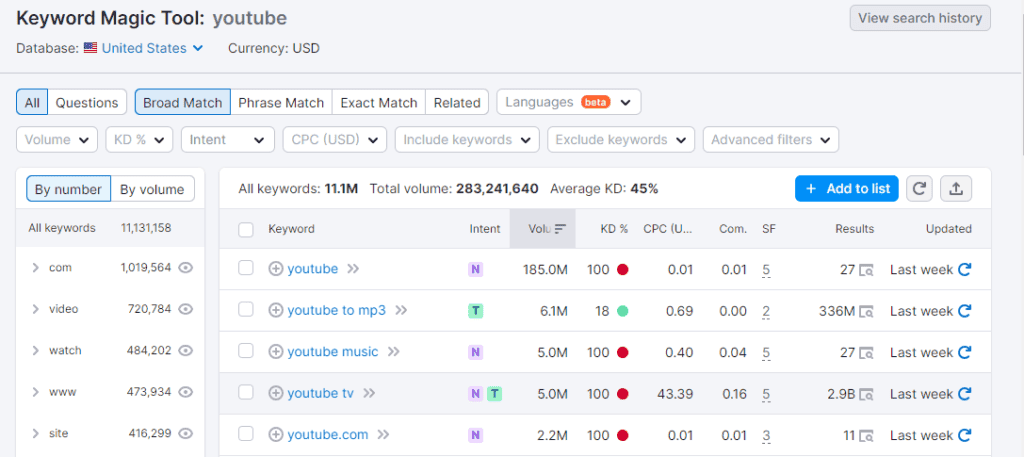Screen dimensions: 1024x457
Task: Switch to the Related tab
Action: (x=457, y=102)
